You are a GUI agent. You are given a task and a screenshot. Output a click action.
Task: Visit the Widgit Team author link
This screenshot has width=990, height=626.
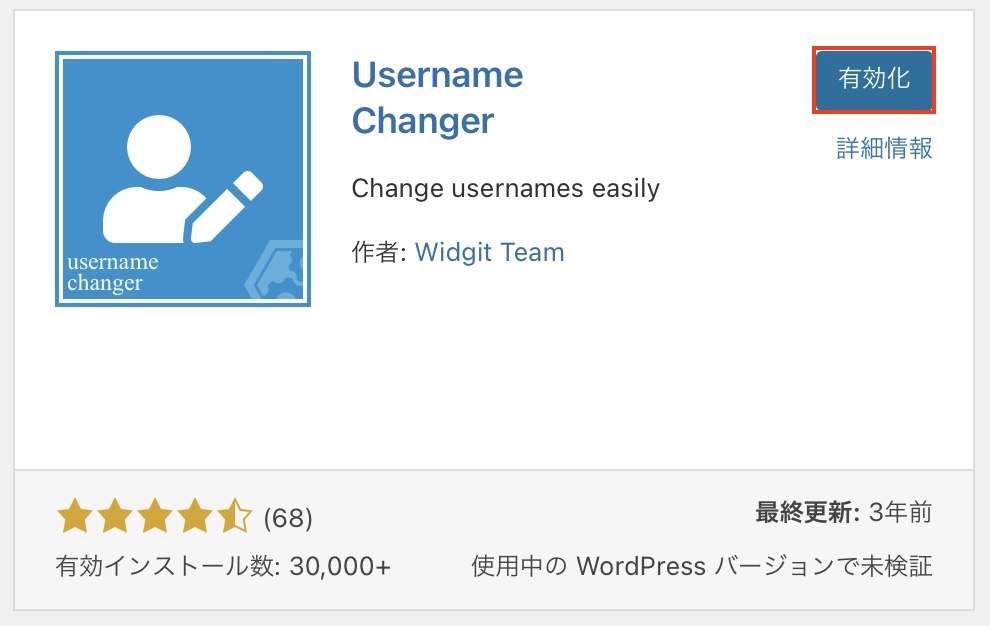point(489,252)
